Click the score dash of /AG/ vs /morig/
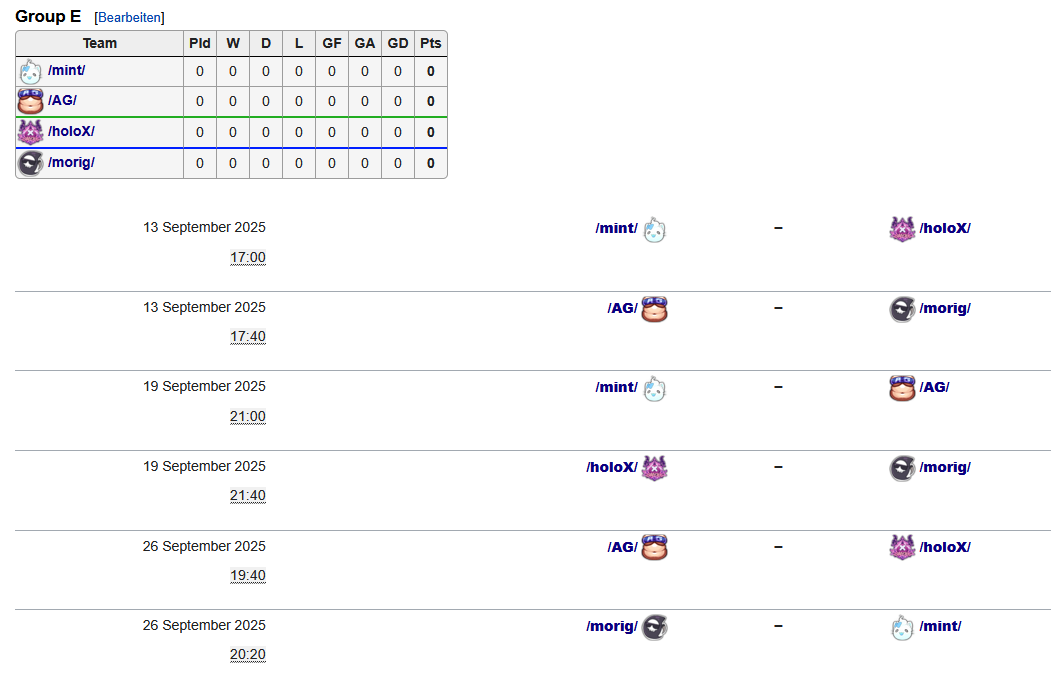This screenshot has height=677, width=1051. click(778, 308)
